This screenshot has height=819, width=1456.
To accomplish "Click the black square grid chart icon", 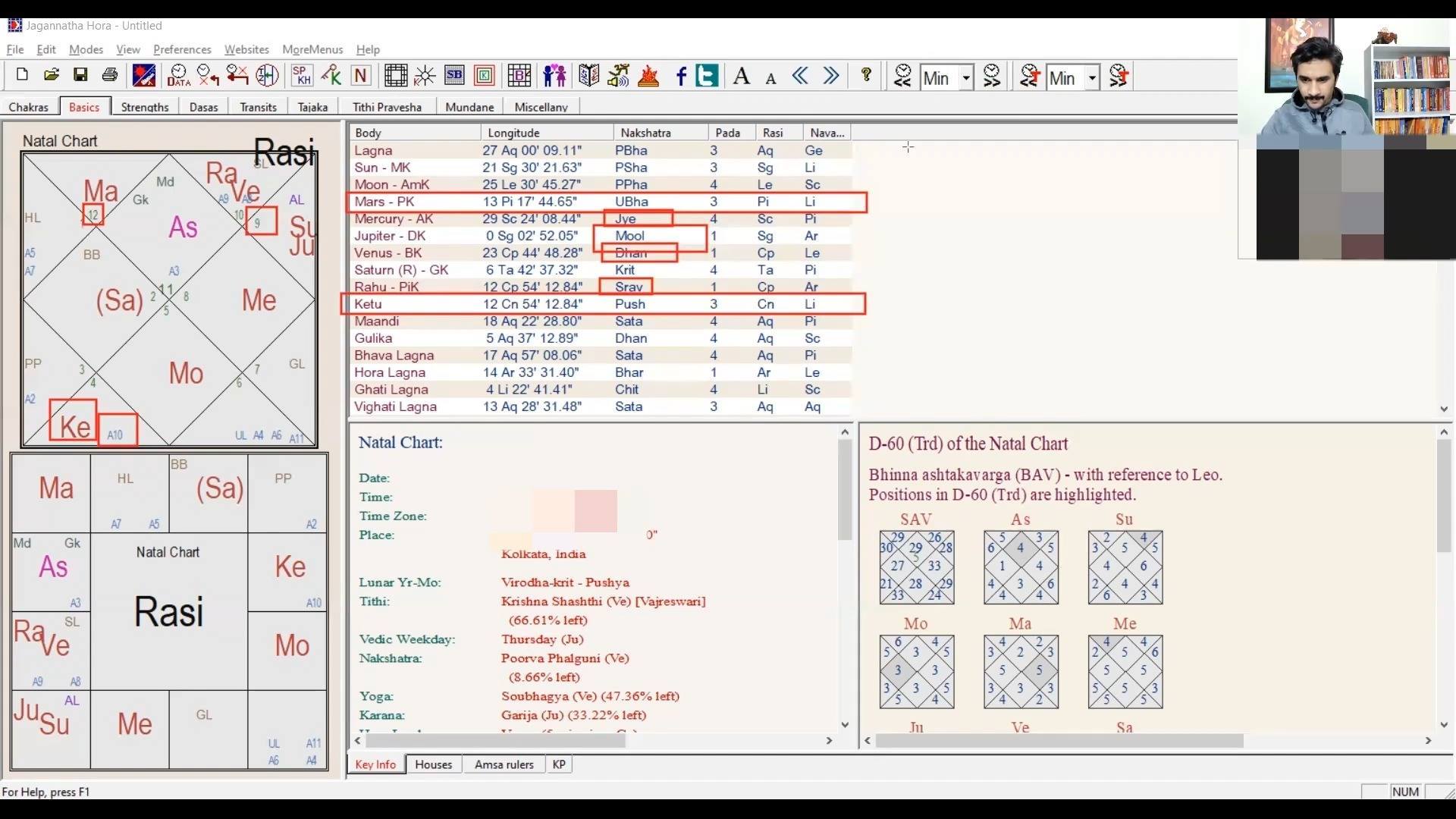I will pyautogui.click(x=396, y=76).
